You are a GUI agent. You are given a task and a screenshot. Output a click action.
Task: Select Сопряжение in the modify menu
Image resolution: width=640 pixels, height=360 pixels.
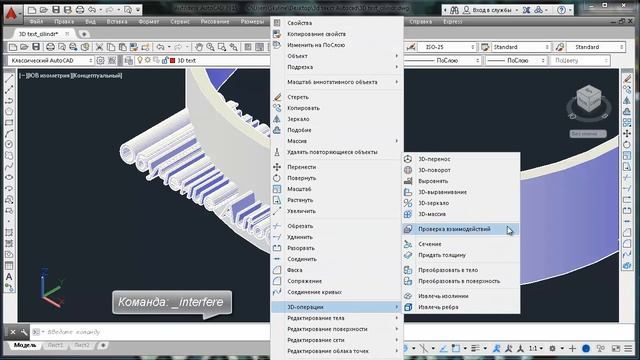click(337, 281)
